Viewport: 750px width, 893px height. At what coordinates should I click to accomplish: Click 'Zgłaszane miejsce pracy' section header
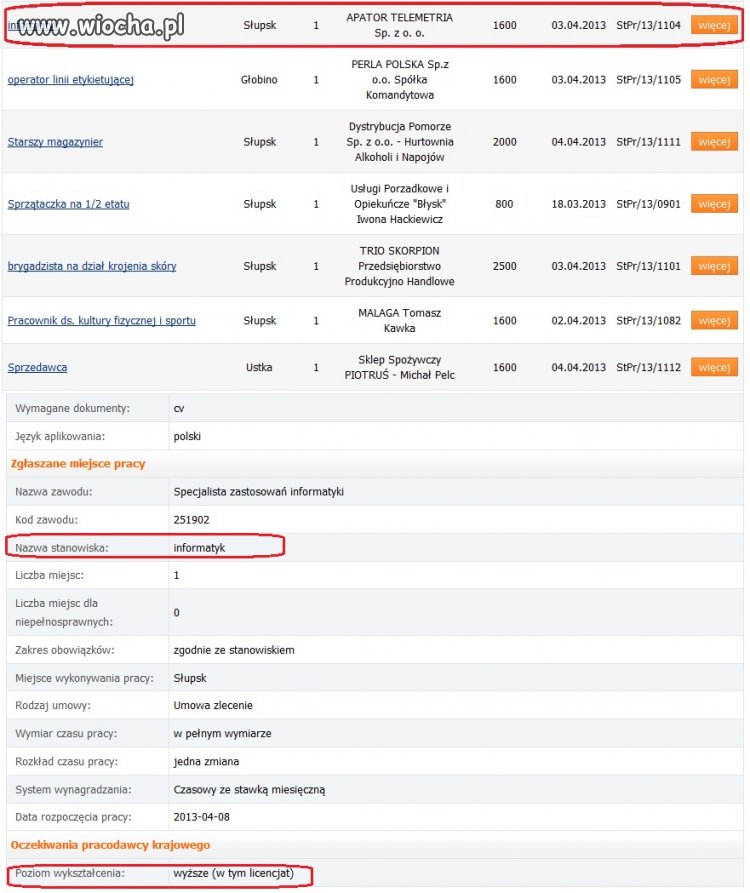pyautogui.click(x=78, y=464)
